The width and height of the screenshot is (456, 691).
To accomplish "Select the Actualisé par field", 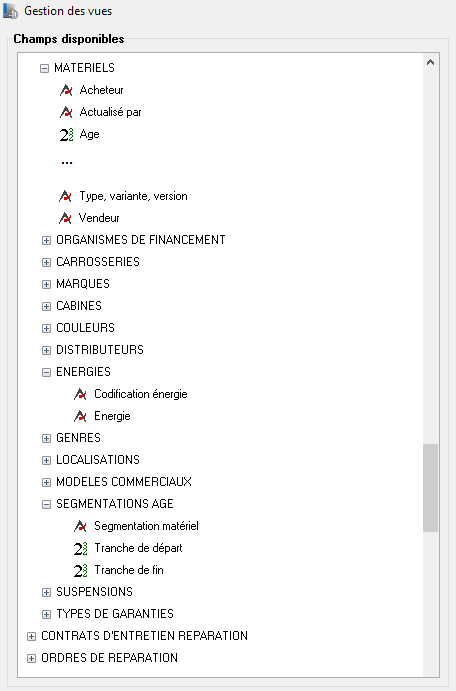I will point(111,112).
